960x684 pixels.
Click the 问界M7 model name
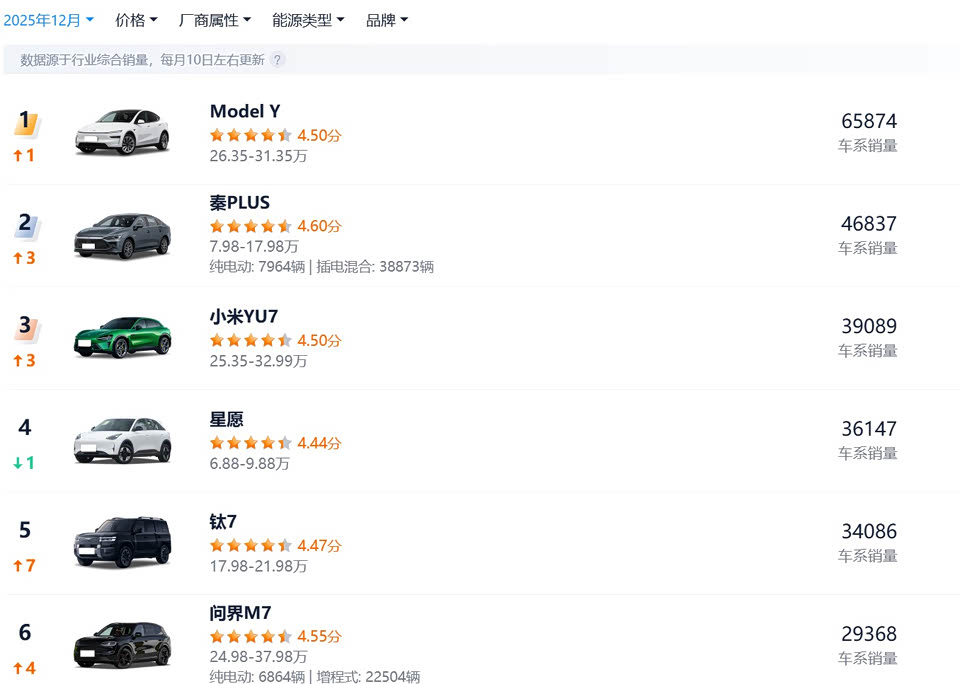[241, 613]
